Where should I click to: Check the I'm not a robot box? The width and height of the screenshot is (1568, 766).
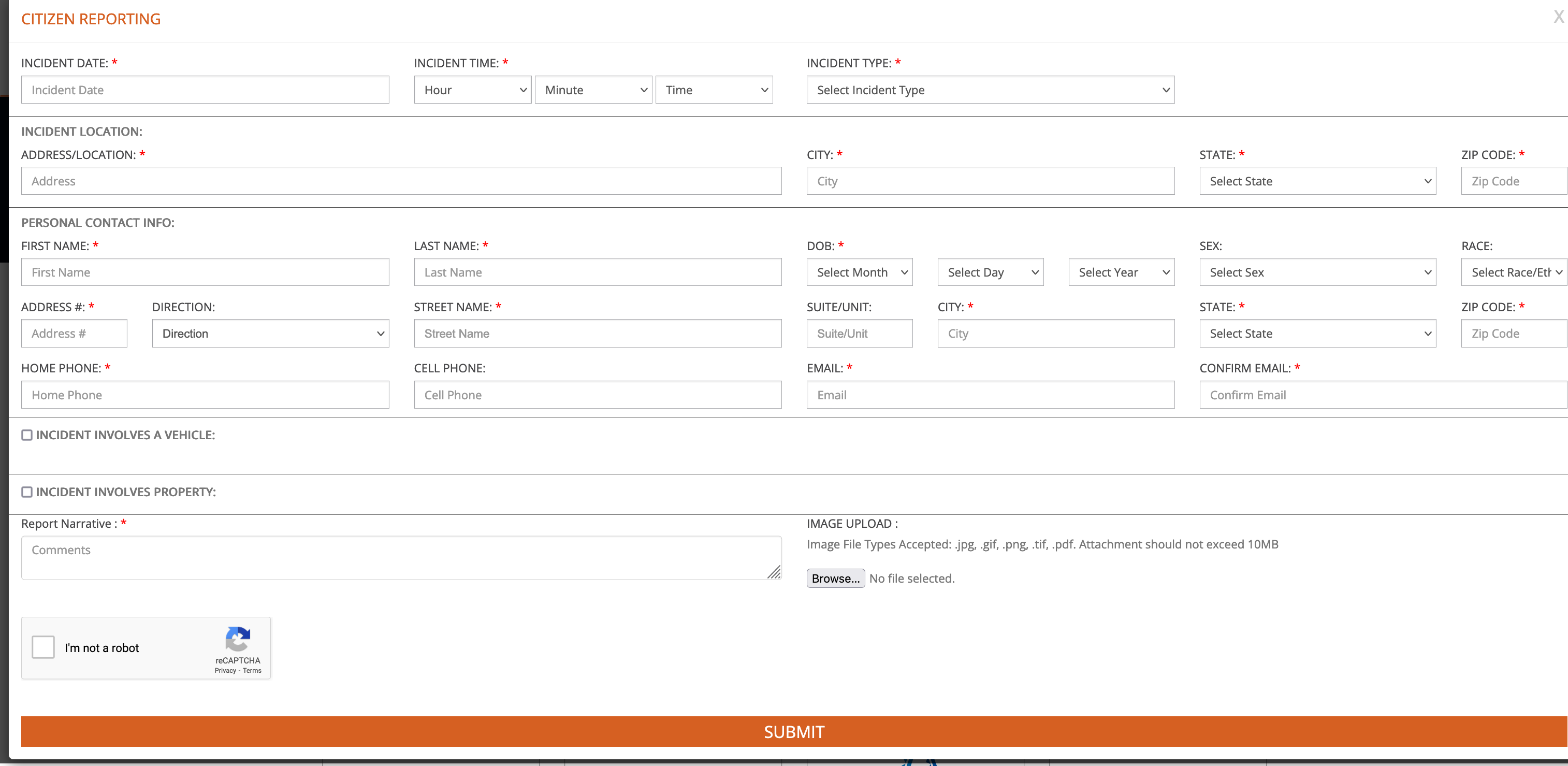tap(43, 647)
